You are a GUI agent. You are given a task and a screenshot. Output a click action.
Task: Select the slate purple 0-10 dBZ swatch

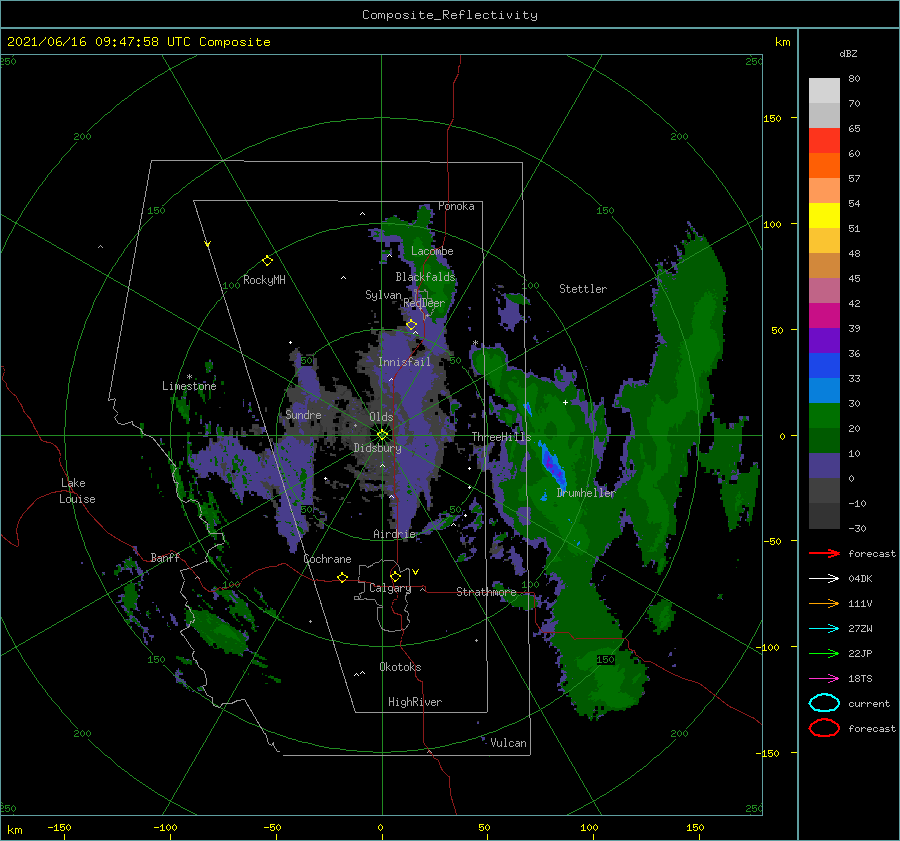coord(824,465)
